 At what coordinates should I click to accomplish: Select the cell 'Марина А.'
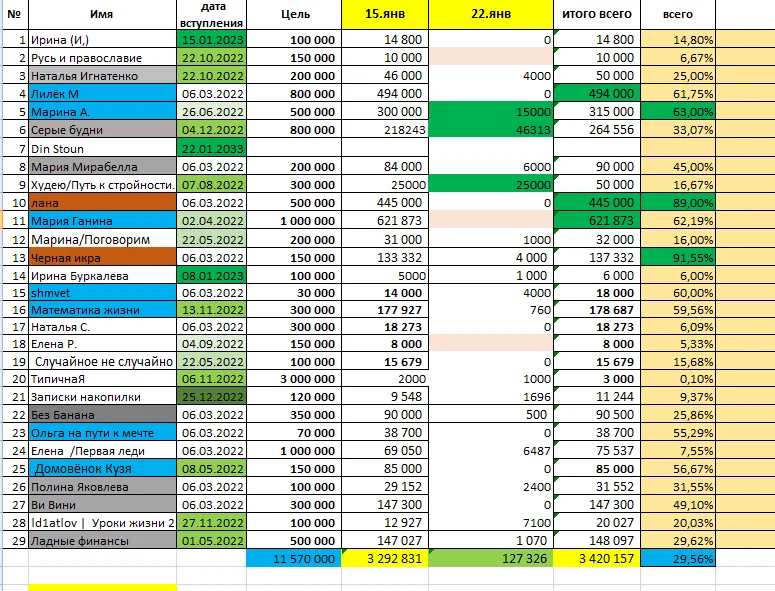(x=102, y=112)
